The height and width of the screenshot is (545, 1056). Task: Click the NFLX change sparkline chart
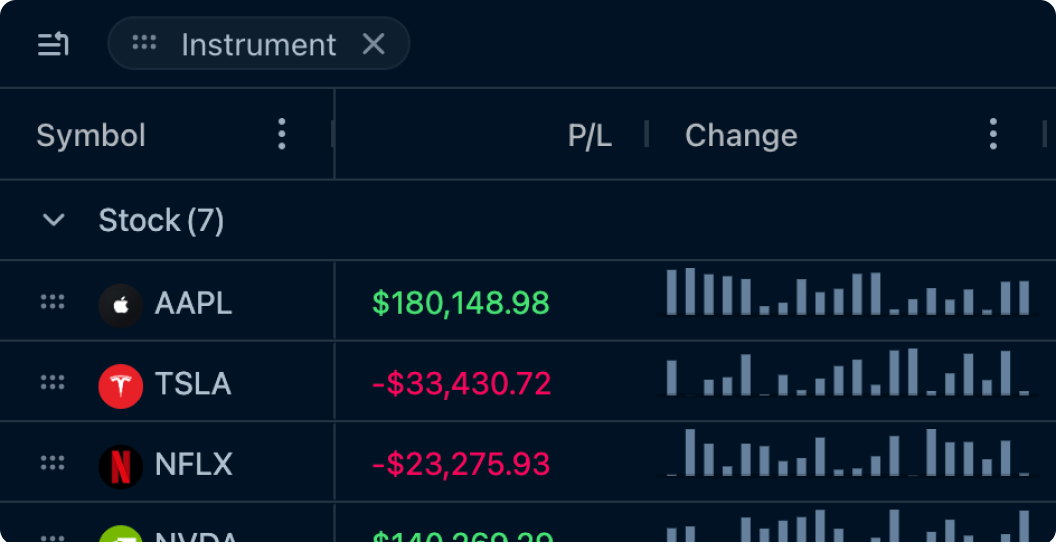point(847,452)
